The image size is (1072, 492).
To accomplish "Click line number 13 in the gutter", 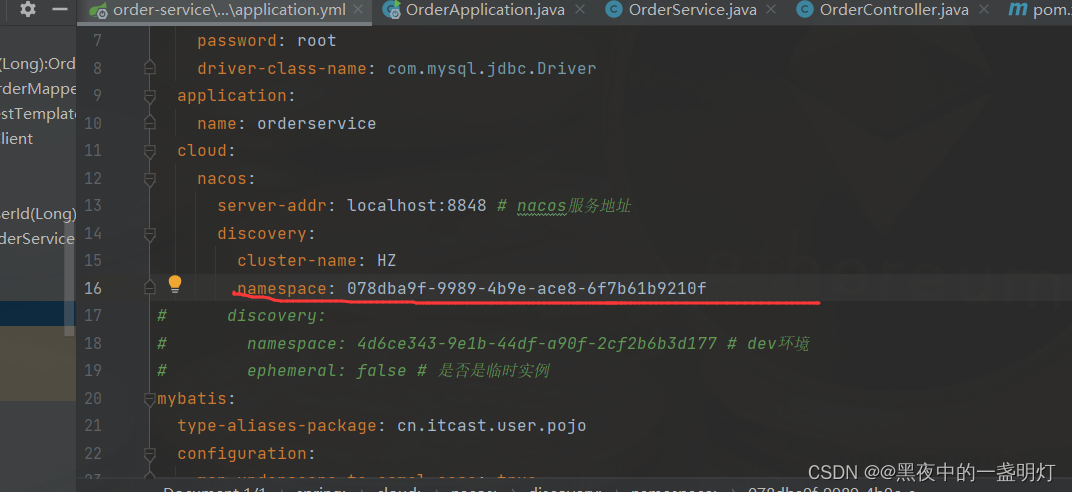I will click(x=92, y=206).
